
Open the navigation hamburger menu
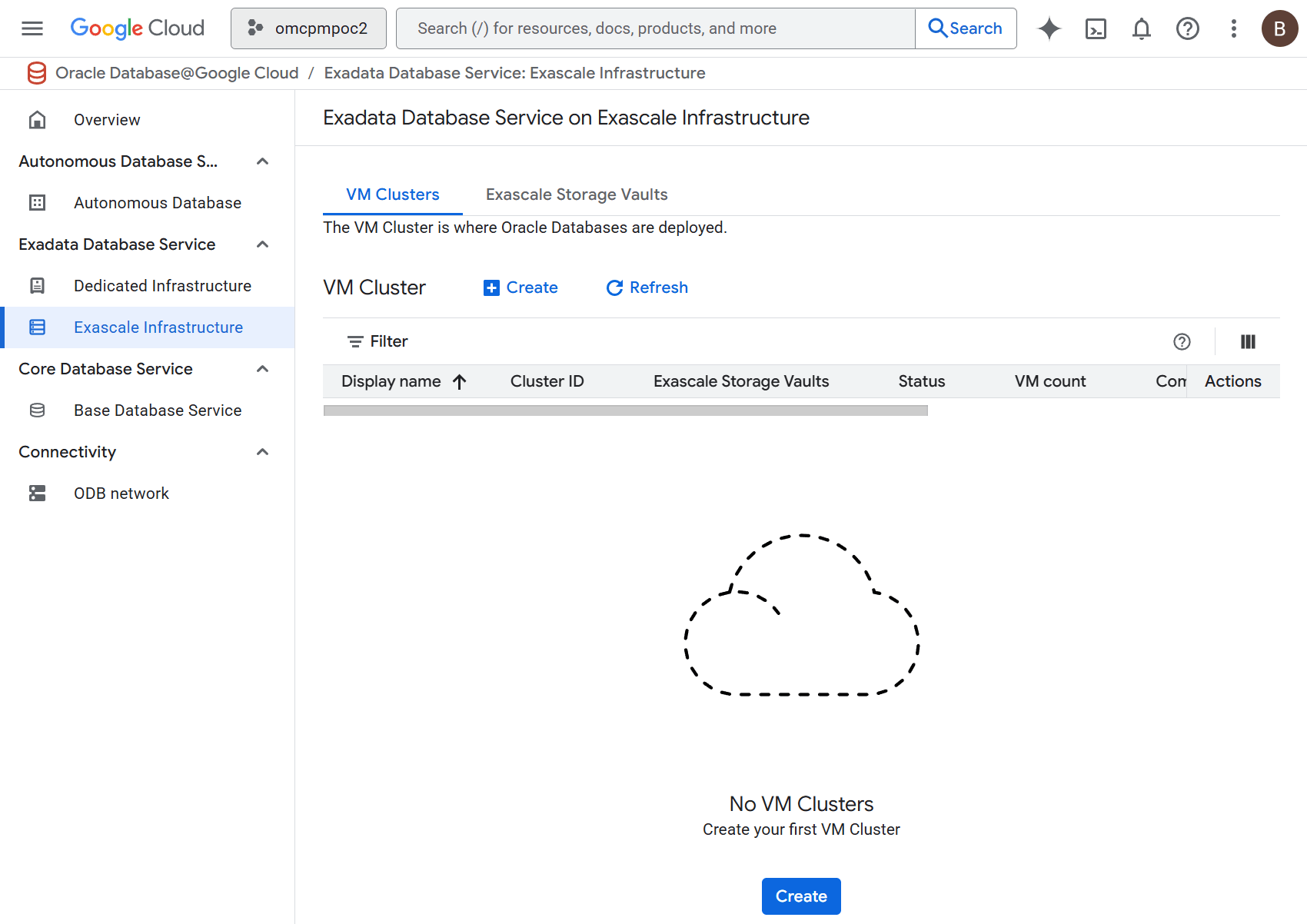coord(32,28)
